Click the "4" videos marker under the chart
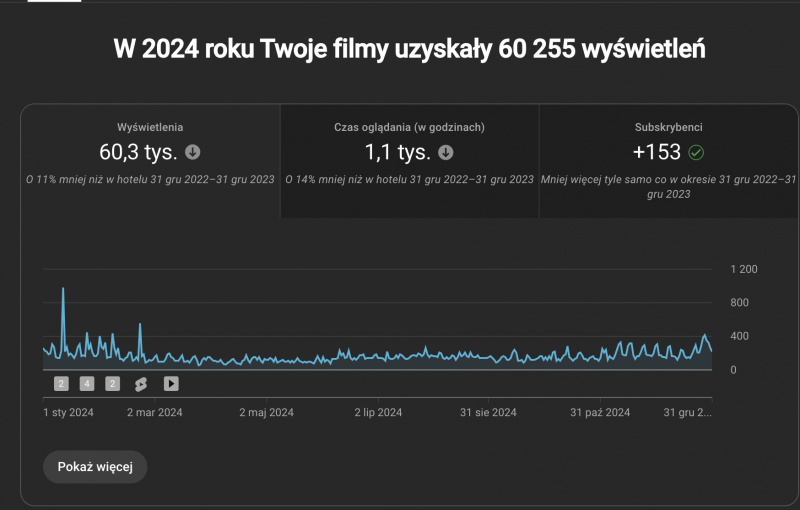Screen dimensions: 800x510 pos(87,383)
